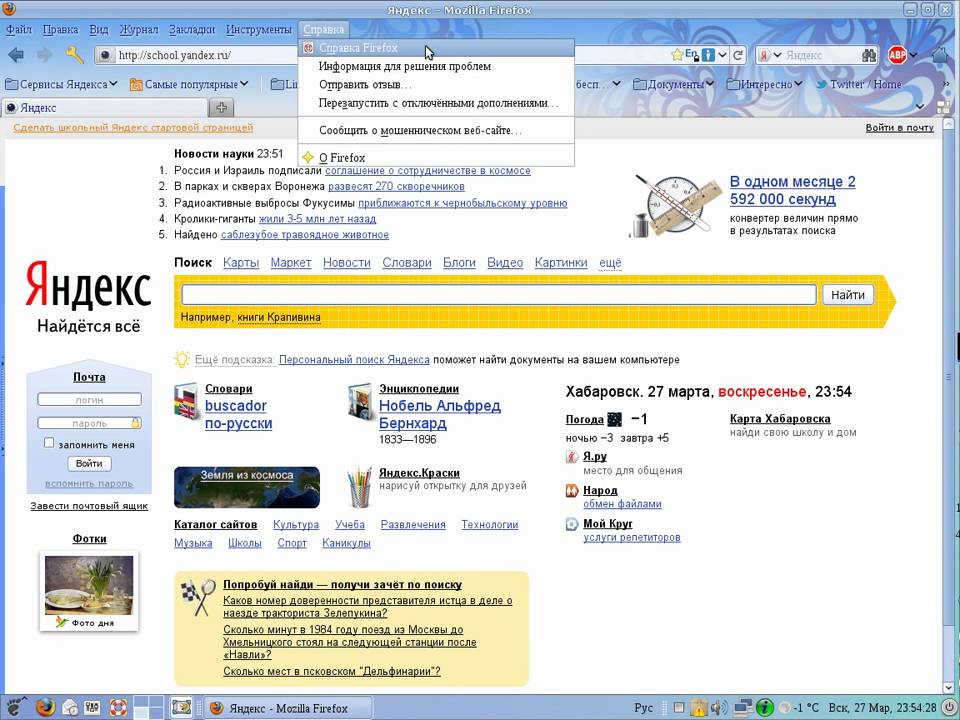The image size is (960, 720).
Task: Click the пароль input field
Action: [x=89, y=423]
